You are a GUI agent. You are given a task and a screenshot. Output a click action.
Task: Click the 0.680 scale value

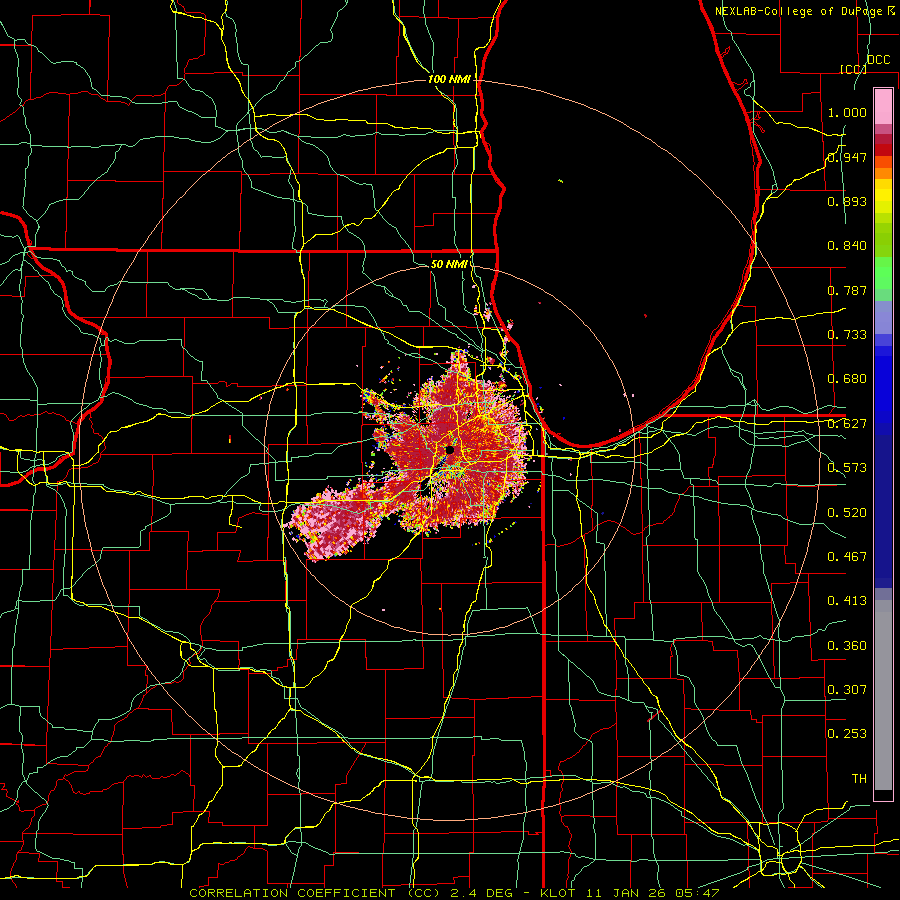(847, 379)
